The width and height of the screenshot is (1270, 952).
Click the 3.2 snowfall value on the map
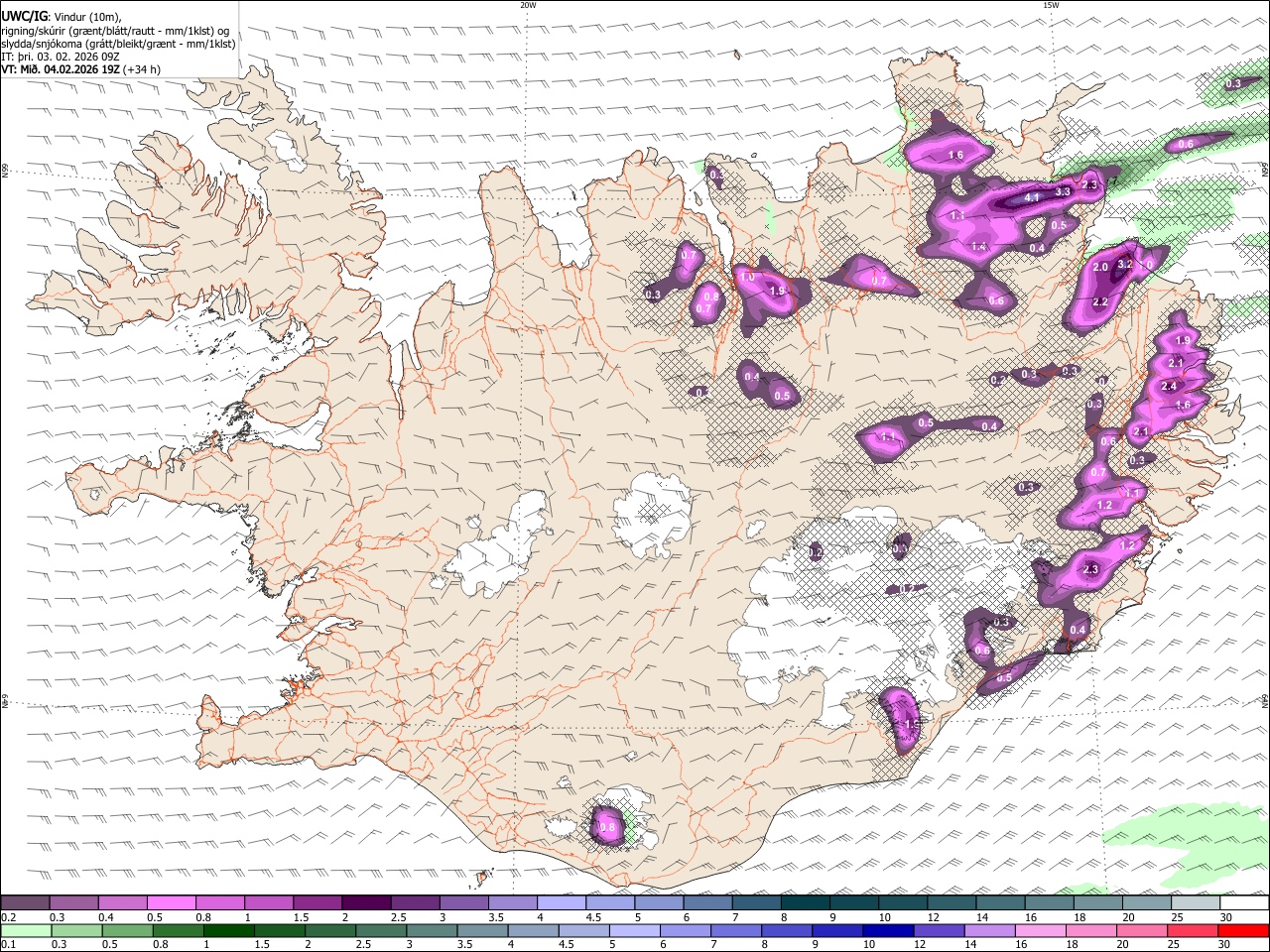1125,265
